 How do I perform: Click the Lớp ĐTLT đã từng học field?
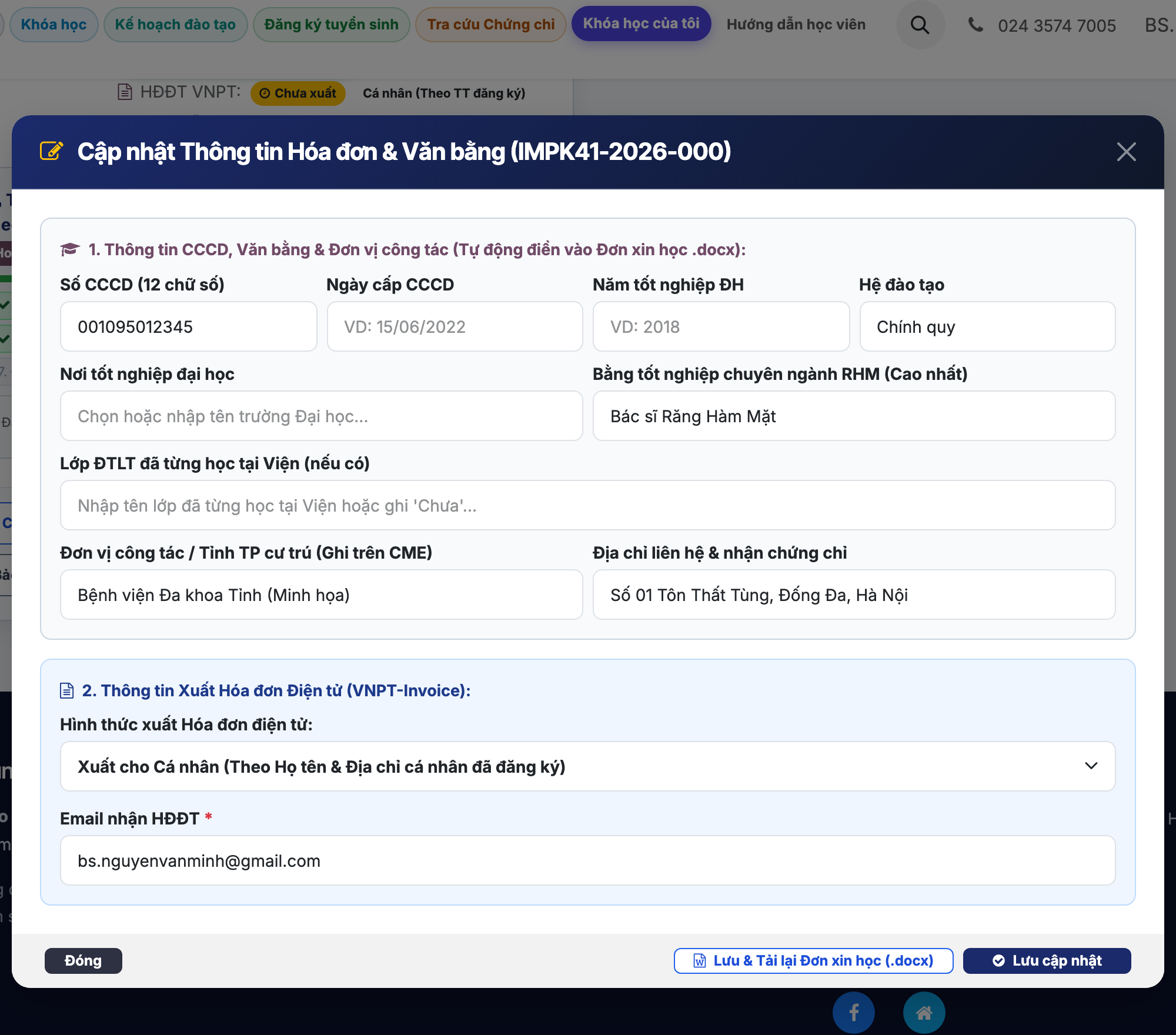click(x=588, y=505)
